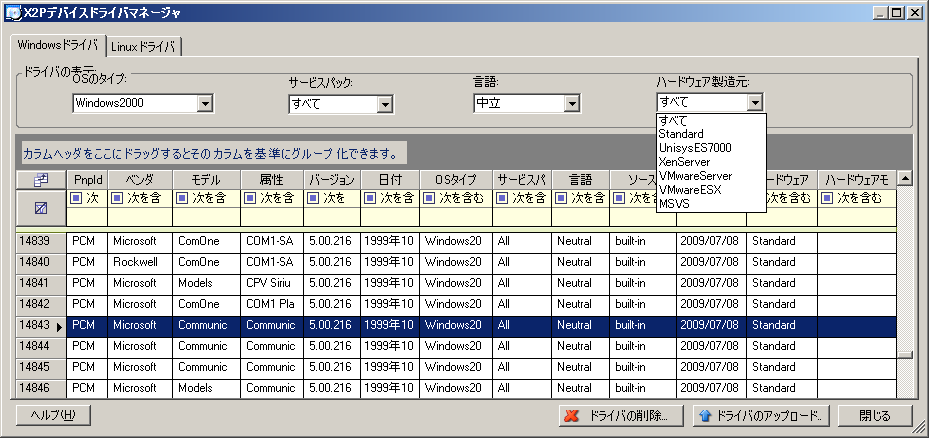Select UnisysES7000 in the manufacturer list
The width and height of the screenshot is (929, 438).
(x=712, y=148)
